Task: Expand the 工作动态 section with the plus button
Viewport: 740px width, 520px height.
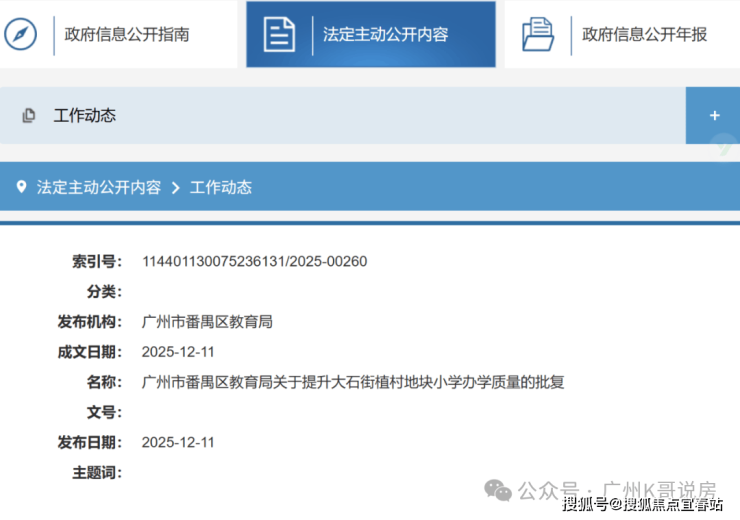Action: click(x=714, y=115)
